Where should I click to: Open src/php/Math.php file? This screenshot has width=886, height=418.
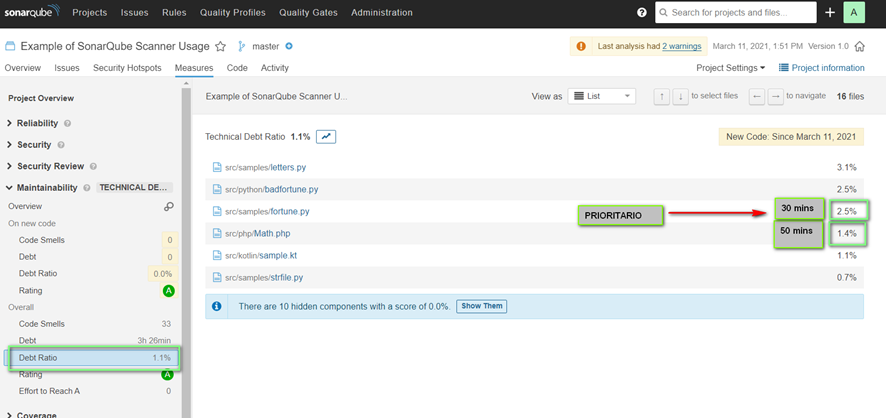tap(258, 233)
